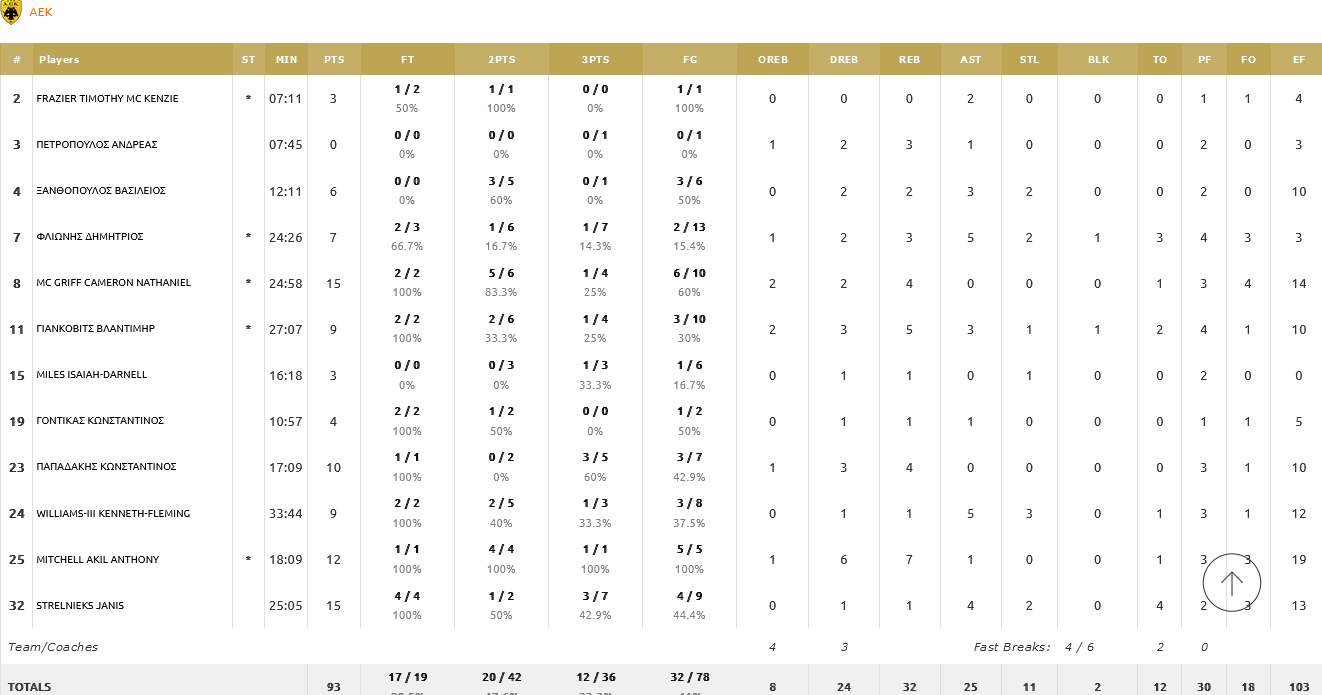Click the BLK column header
This screenshot has height=695, width=1322.
1098,60
